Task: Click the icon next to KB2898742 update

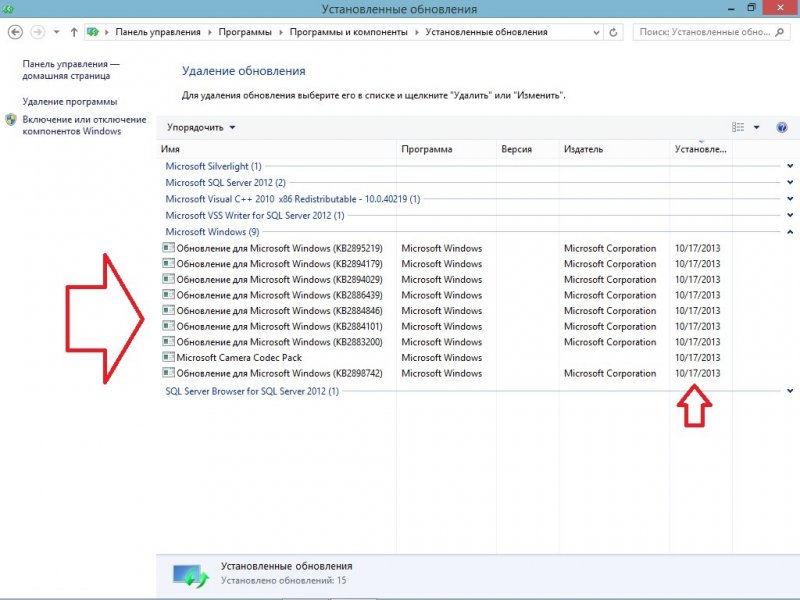Action: click(x=168, y=372)
